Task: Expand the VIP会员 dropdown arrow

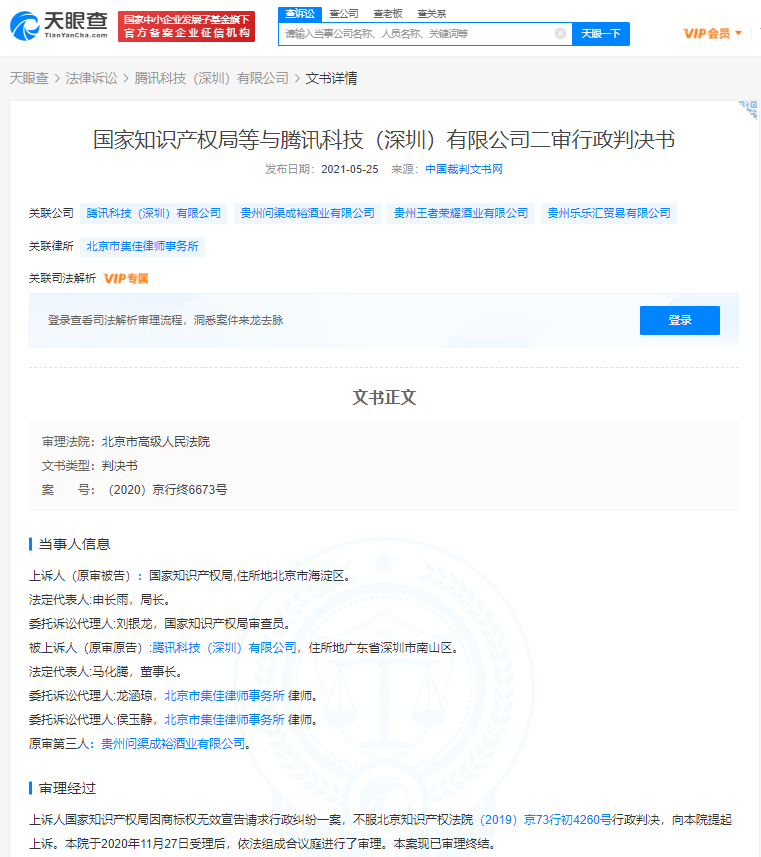Action: (738, 33)
